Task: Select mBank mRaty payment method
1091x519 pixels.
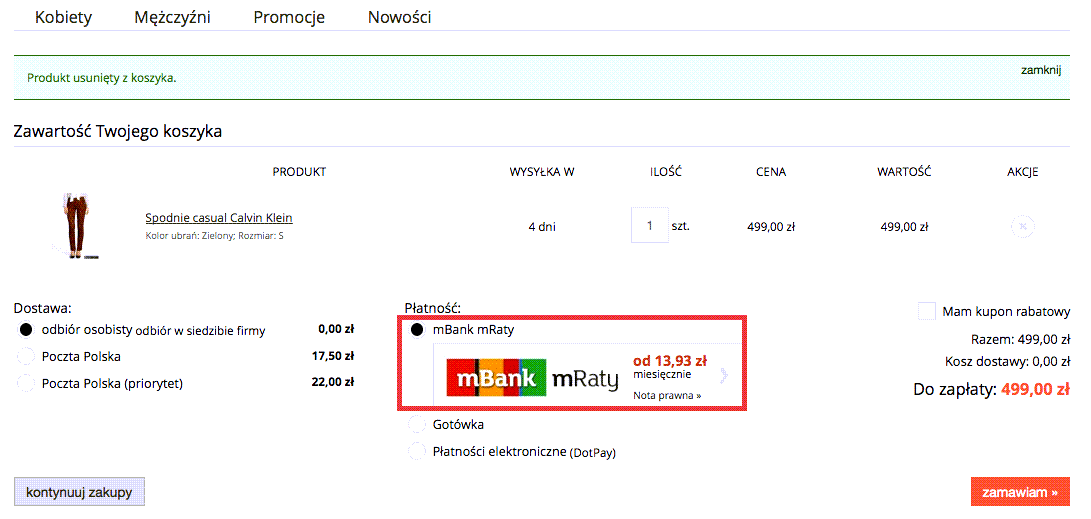Action: point(417,330)
